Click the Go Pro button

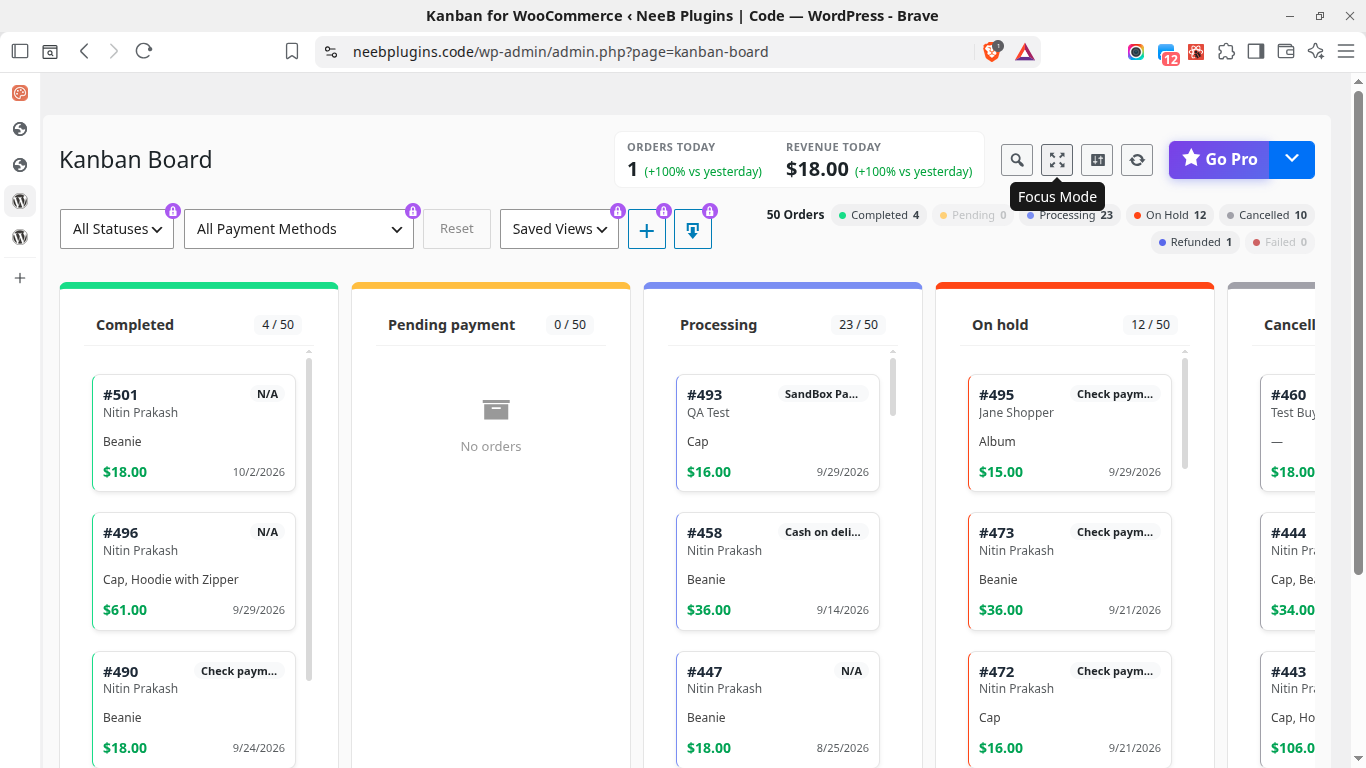(x=1219, y=160)
